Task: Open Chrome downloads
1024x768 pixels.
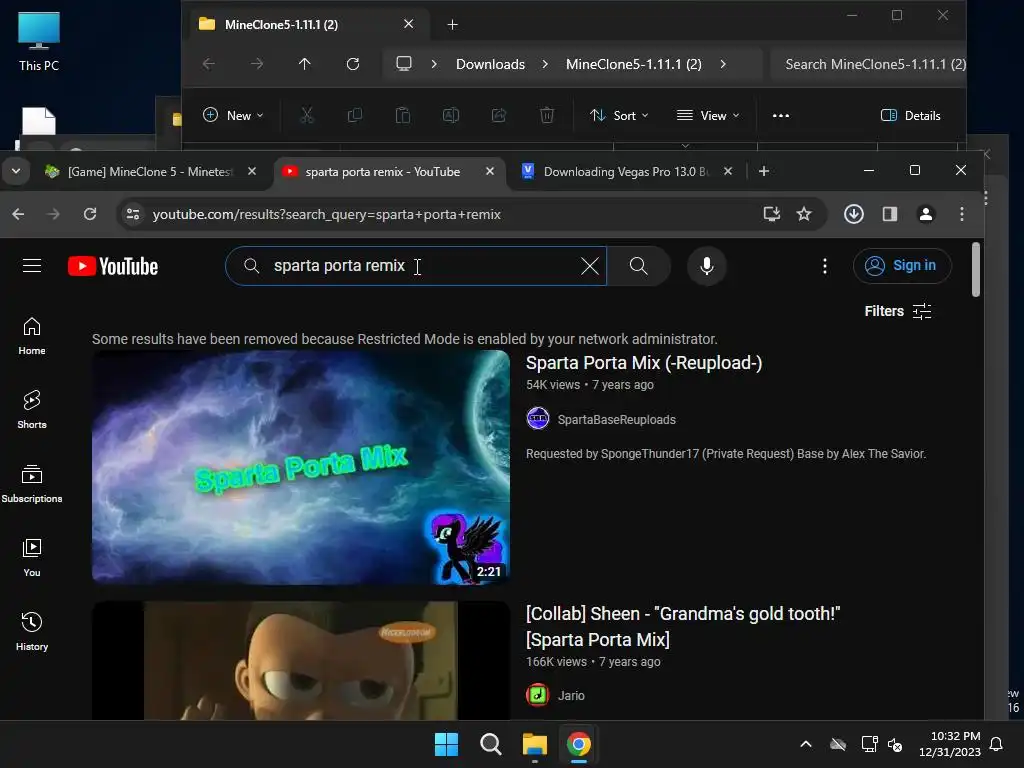Action: point(854,214)
